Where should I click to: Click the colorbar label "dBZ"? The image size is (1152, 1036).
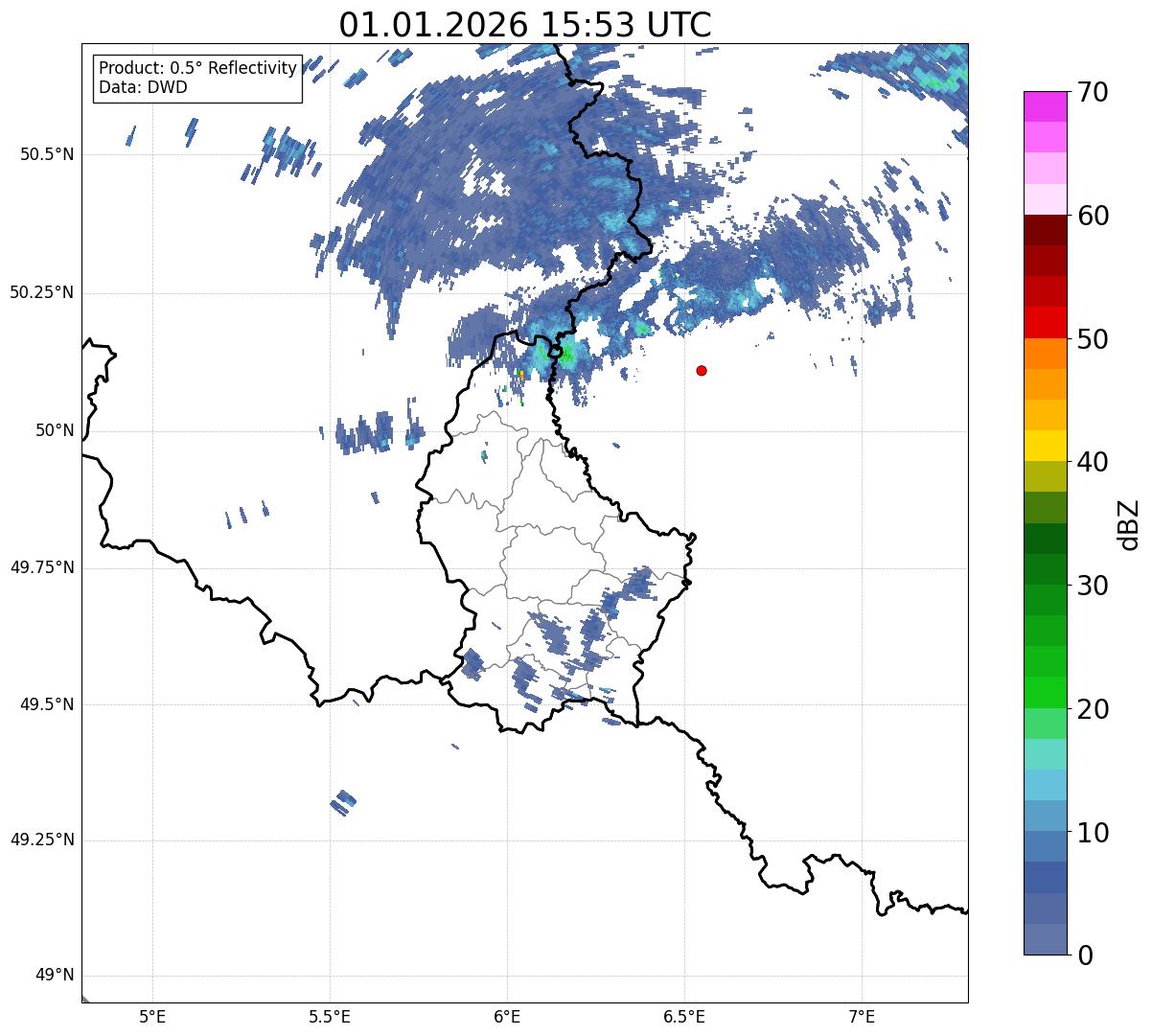(1129, 523)
